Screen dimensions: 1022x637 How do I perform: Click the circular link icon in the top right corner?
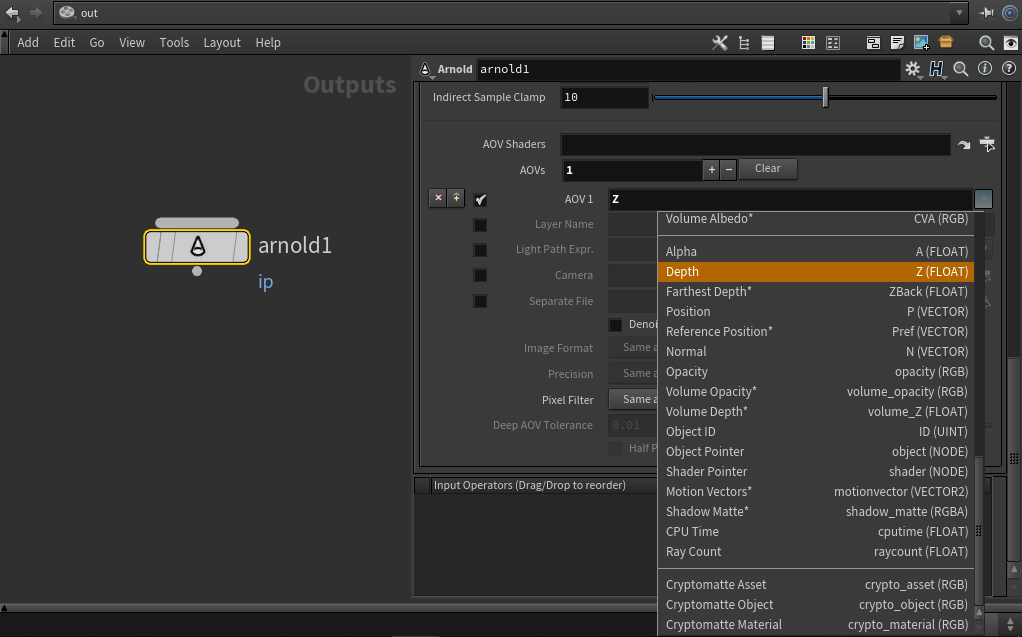click(x=1009, y=12)
